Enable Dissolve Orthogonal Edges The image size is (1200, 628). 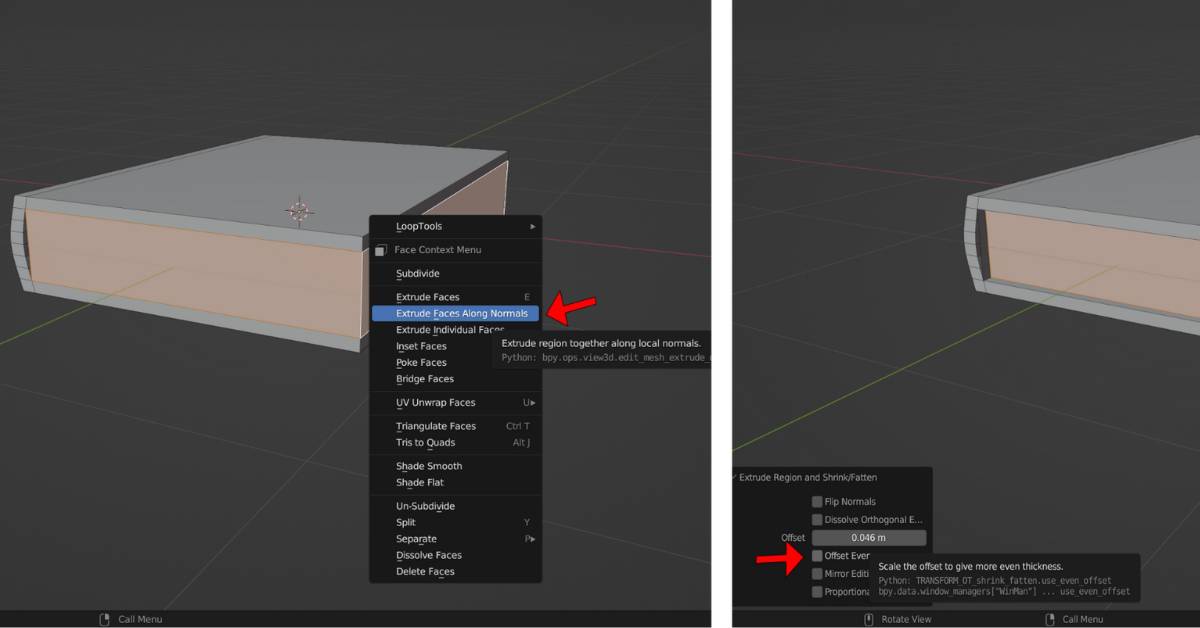click(x=816, y=519)
